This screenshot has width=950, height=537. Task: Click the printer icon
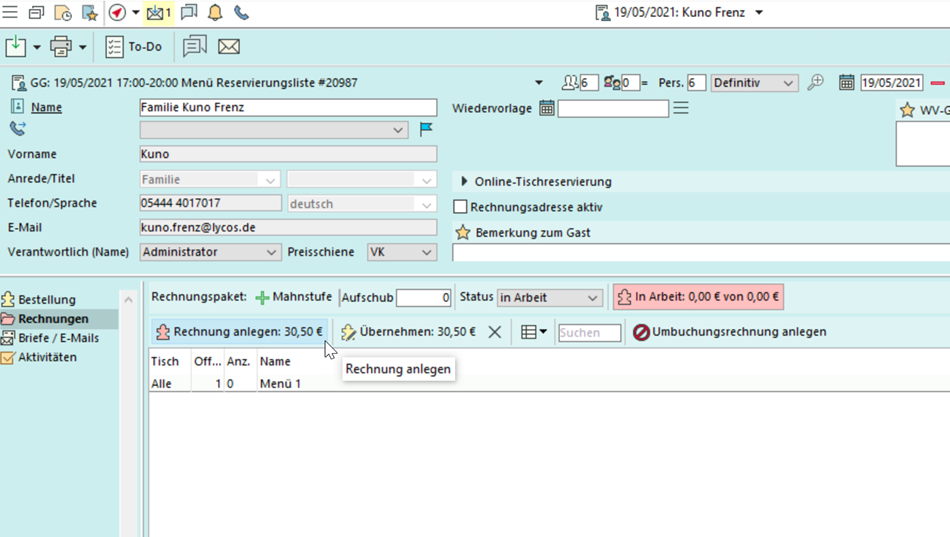61,47
